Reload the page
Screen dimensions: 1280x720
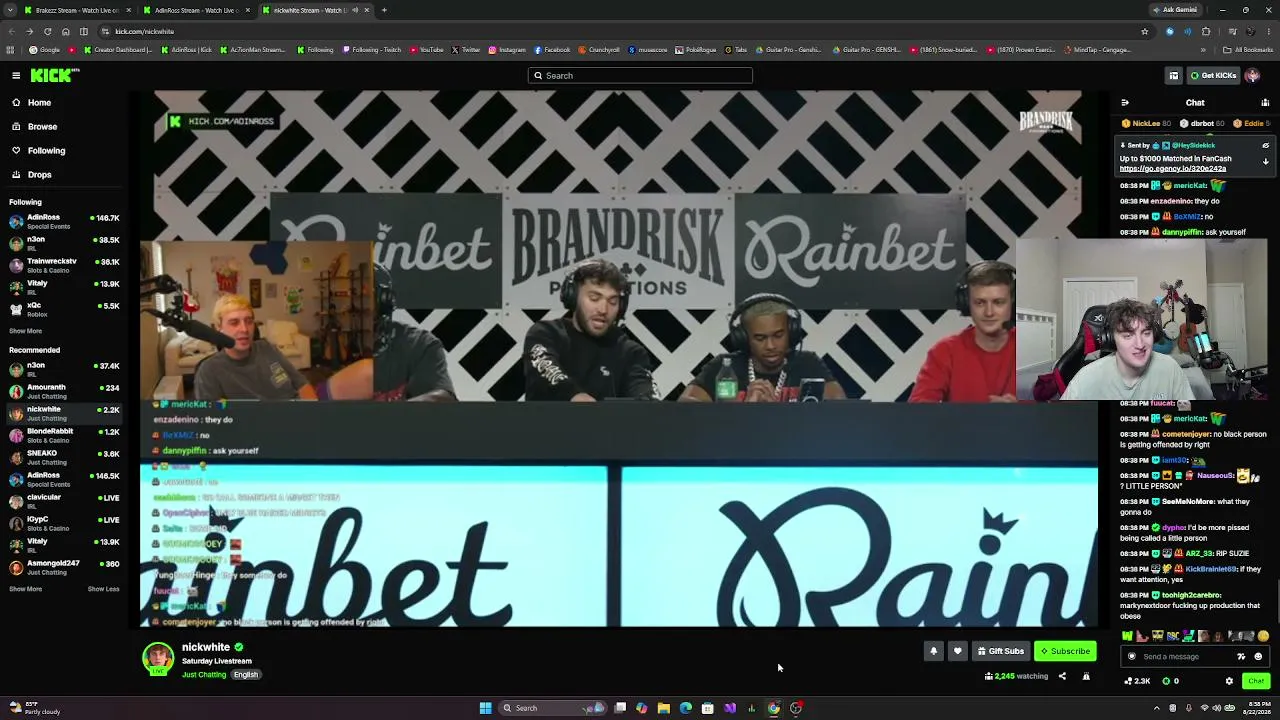(x=47, y=31)
